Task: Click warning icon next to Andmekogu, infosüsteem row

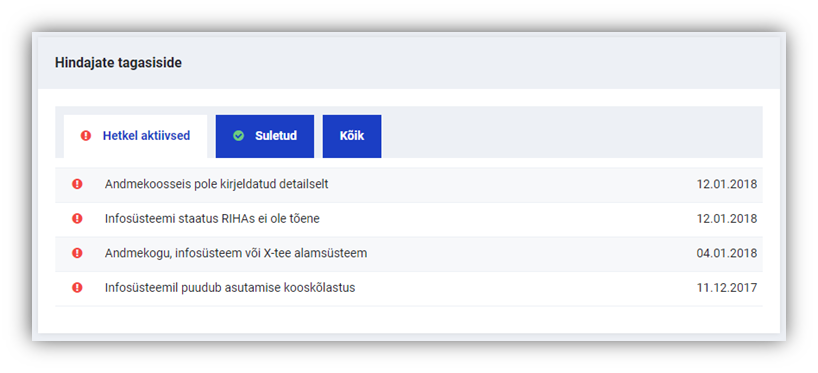Action: click(x=77, y=253)
